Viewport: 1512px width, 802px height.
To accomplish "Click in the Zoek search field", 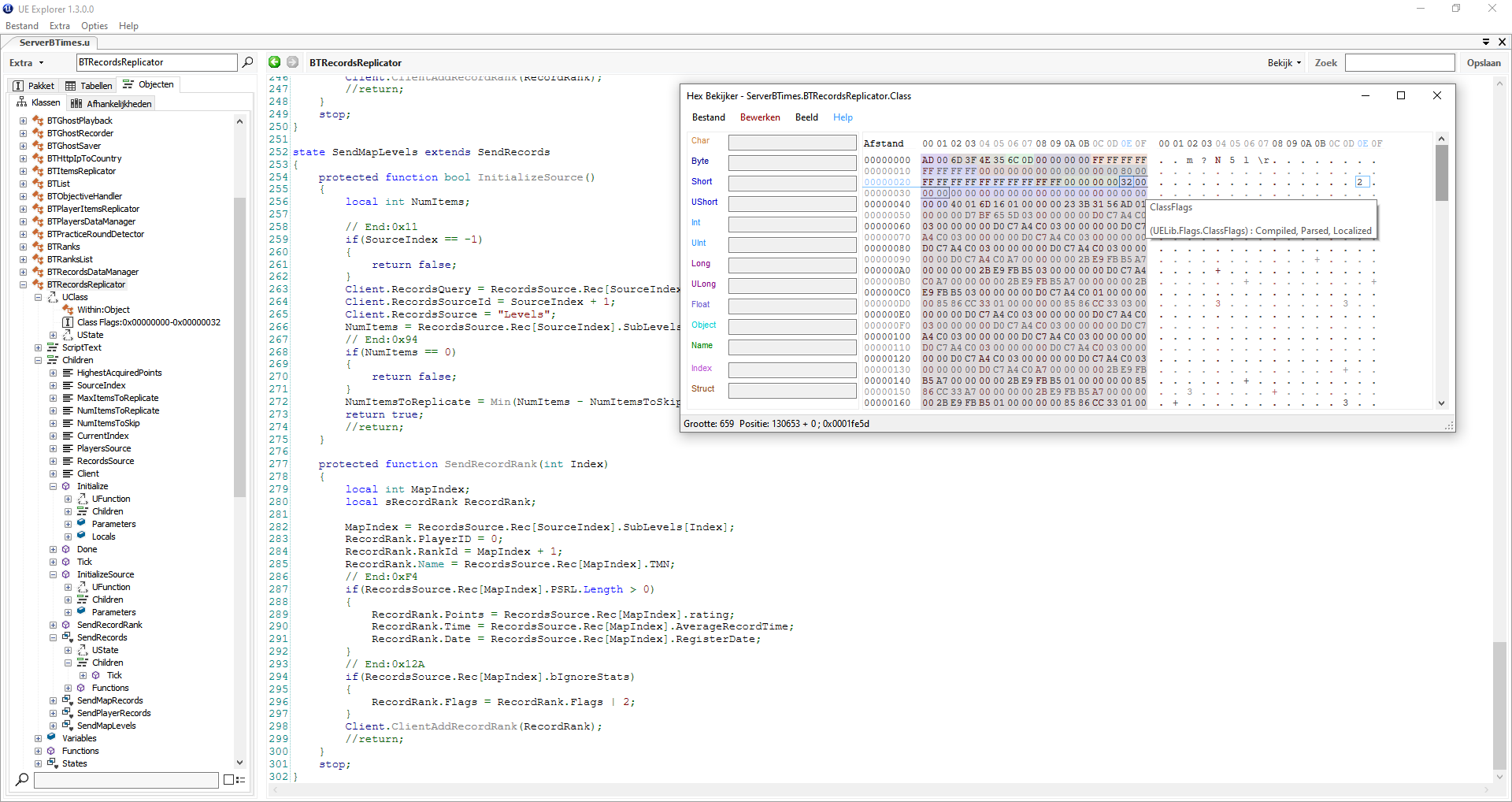I will pyautogui.click(x=1399, y=63).
